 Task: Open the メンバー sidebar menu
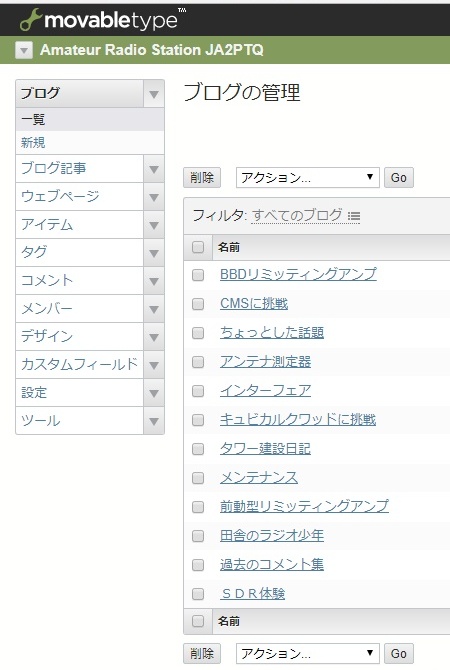coord(79,309)
